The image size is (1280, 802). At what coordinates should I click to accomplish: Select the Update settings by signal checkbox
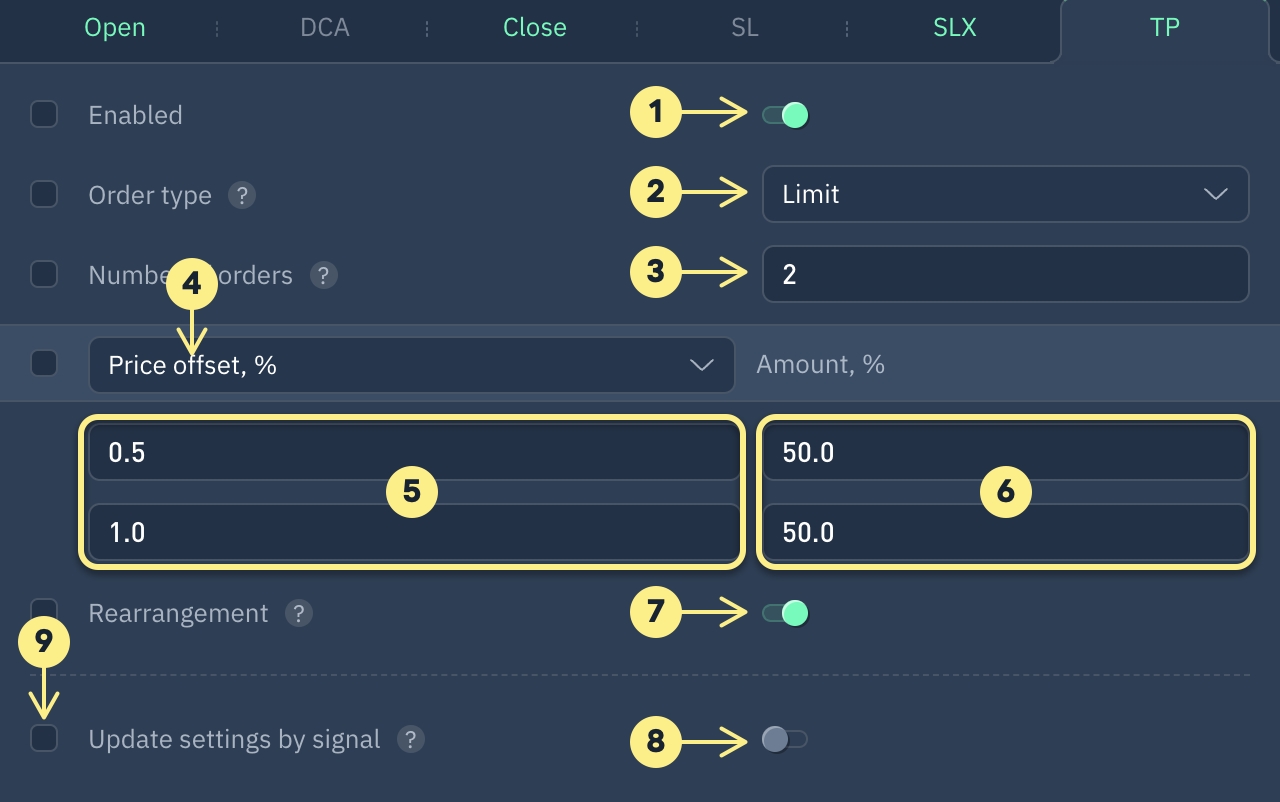pos(44,739)
